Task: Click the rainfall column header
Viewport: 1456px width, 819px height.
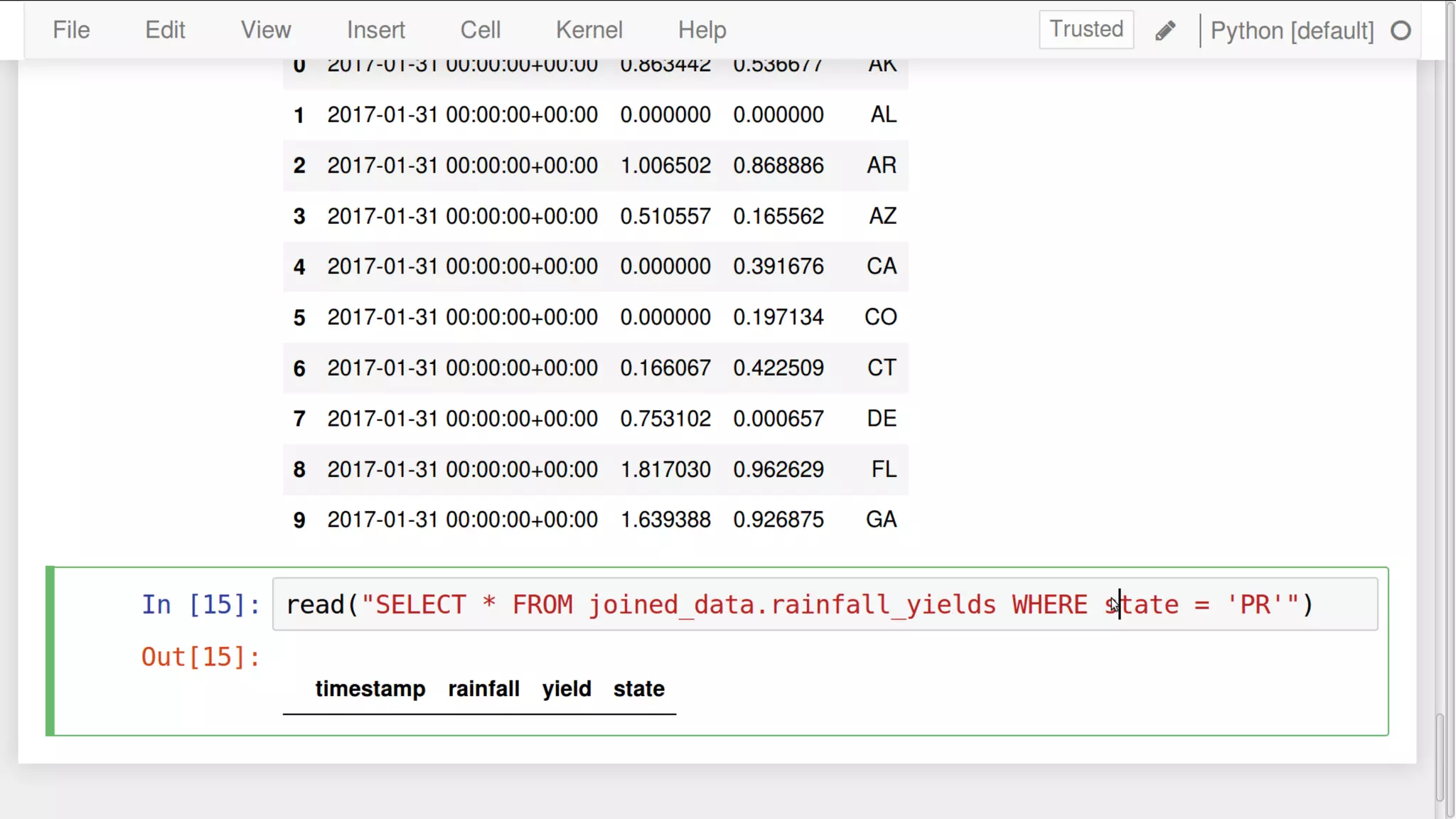Action: coord(483,688)
